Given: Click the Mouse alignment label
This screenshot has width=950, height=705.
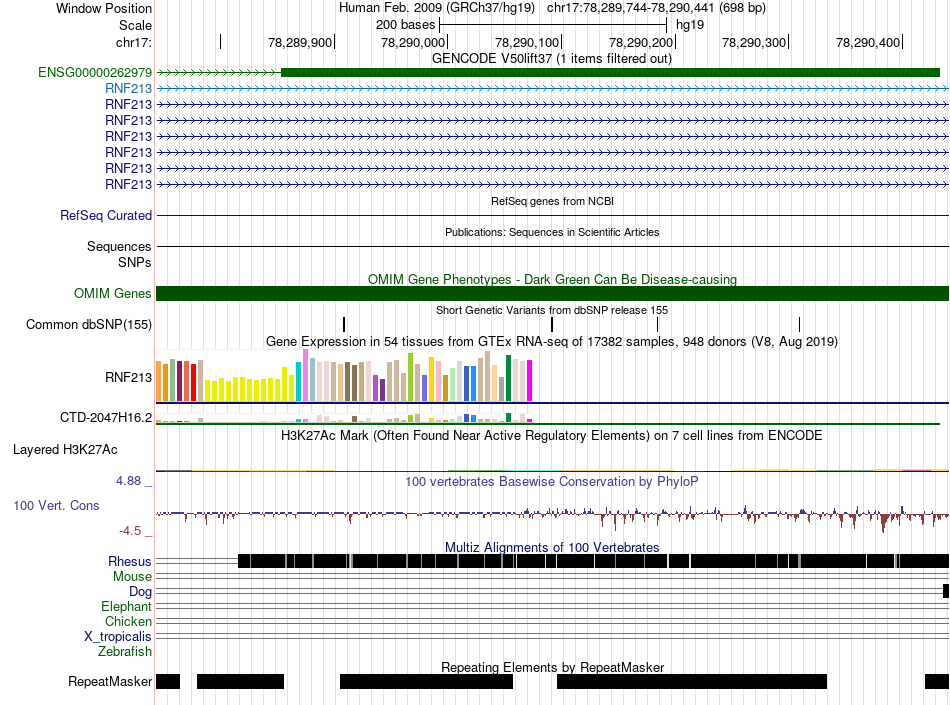Looking at the screenshot, I should 132,577.
